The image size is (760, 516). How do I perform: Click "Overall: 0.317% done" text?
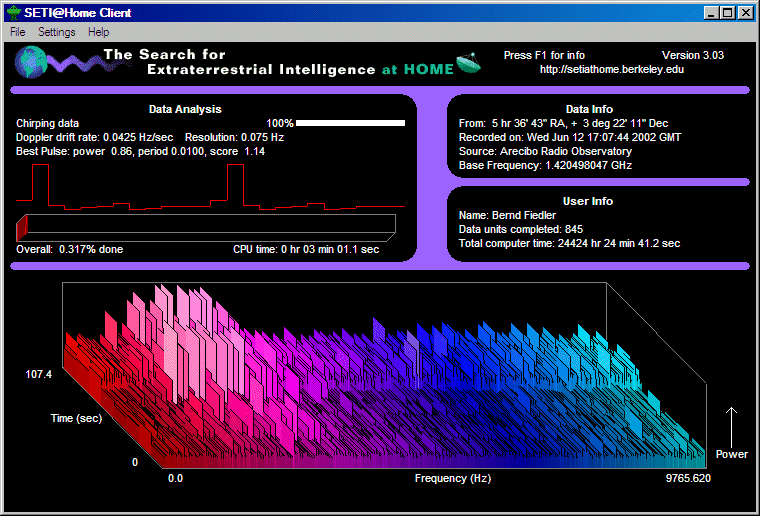[x=69, y=250]
